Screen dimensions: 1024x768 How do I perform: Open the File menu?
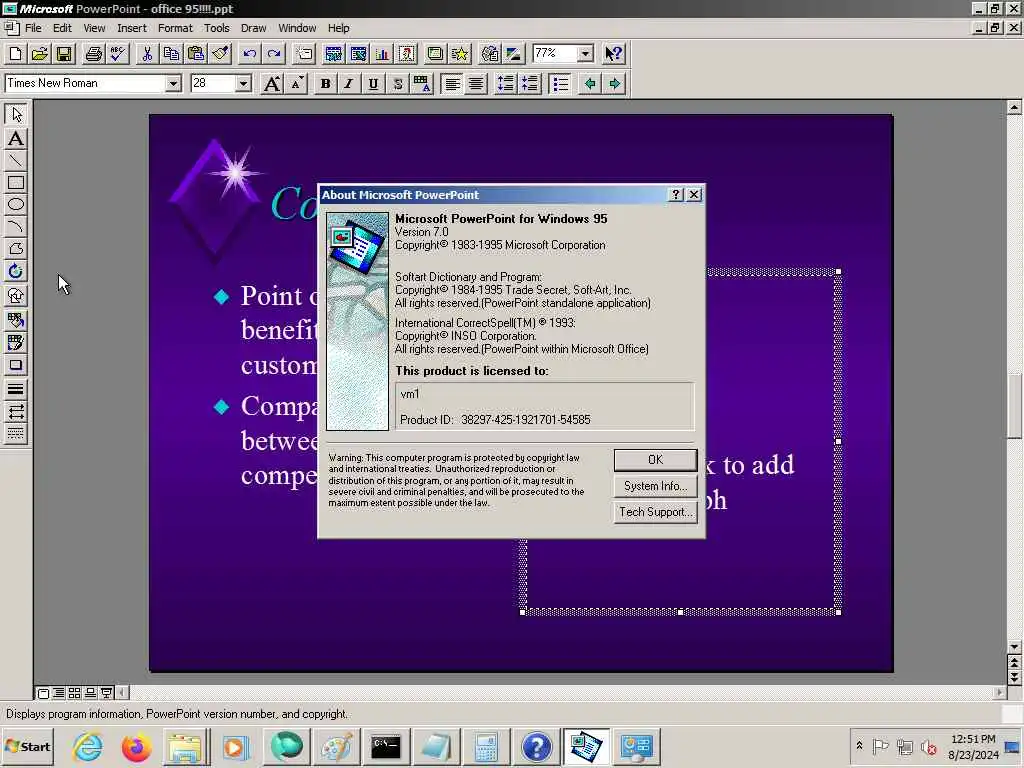tap(33, 28)
